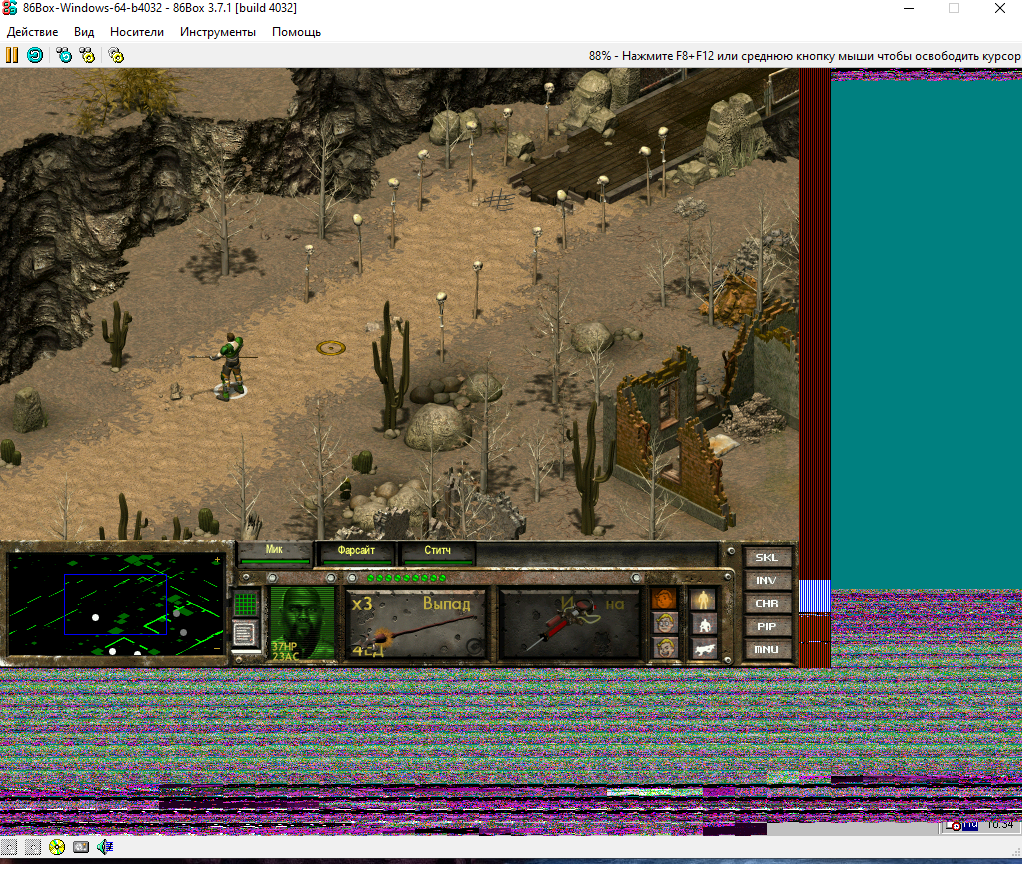Click the green action points indicator row

point(406,578)
